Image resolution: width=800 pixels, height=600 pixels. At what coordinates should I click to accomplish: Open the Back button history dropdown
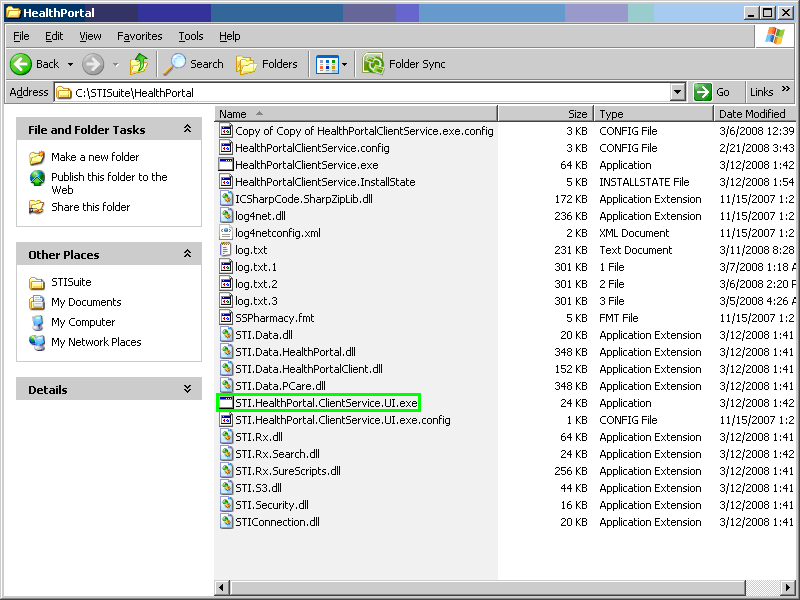tap(70, 65)
